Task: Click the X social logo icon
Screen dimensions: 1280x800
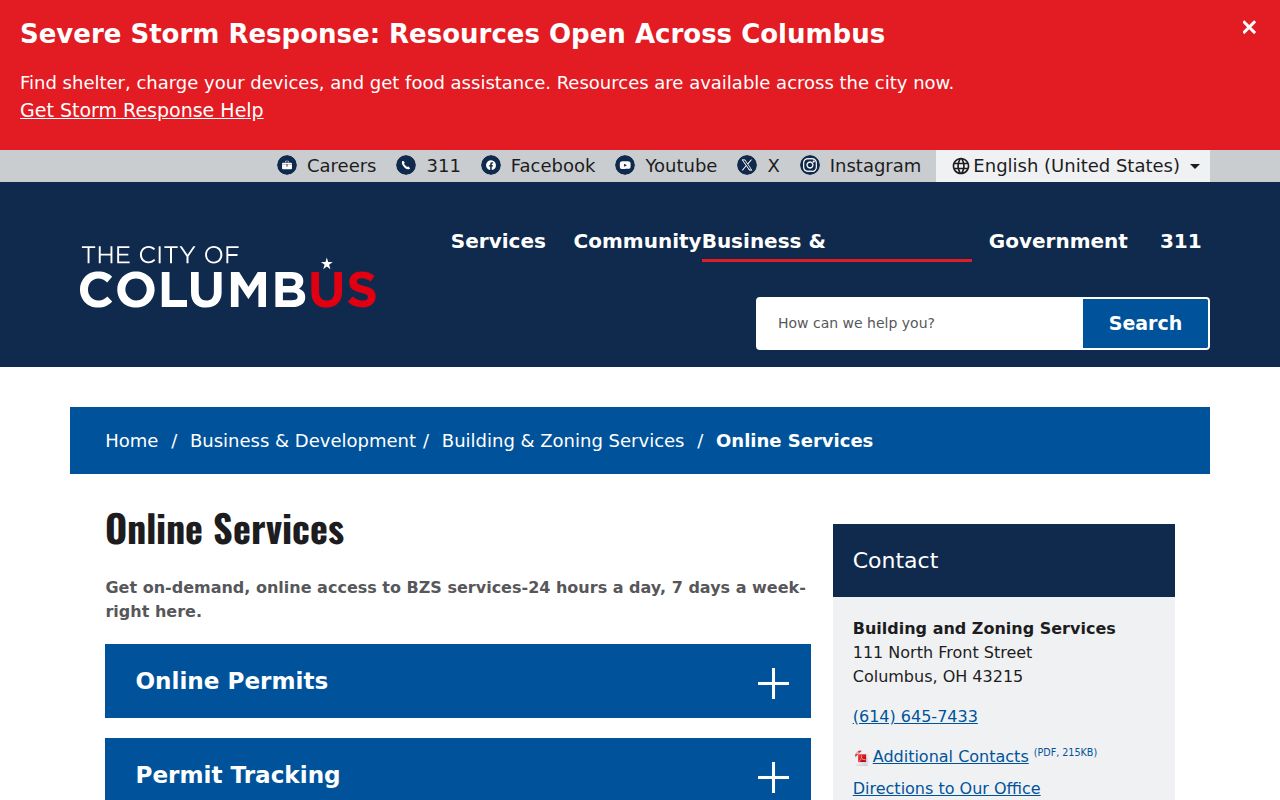Action: coord(747,165)
